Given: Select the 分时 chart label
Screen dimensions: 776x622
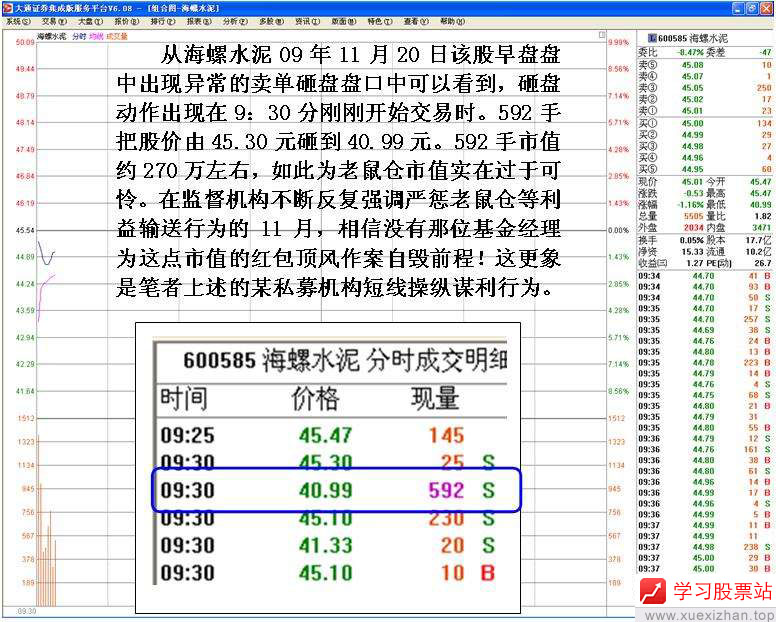Looking at the screenshot, I should tap(78, 36).
